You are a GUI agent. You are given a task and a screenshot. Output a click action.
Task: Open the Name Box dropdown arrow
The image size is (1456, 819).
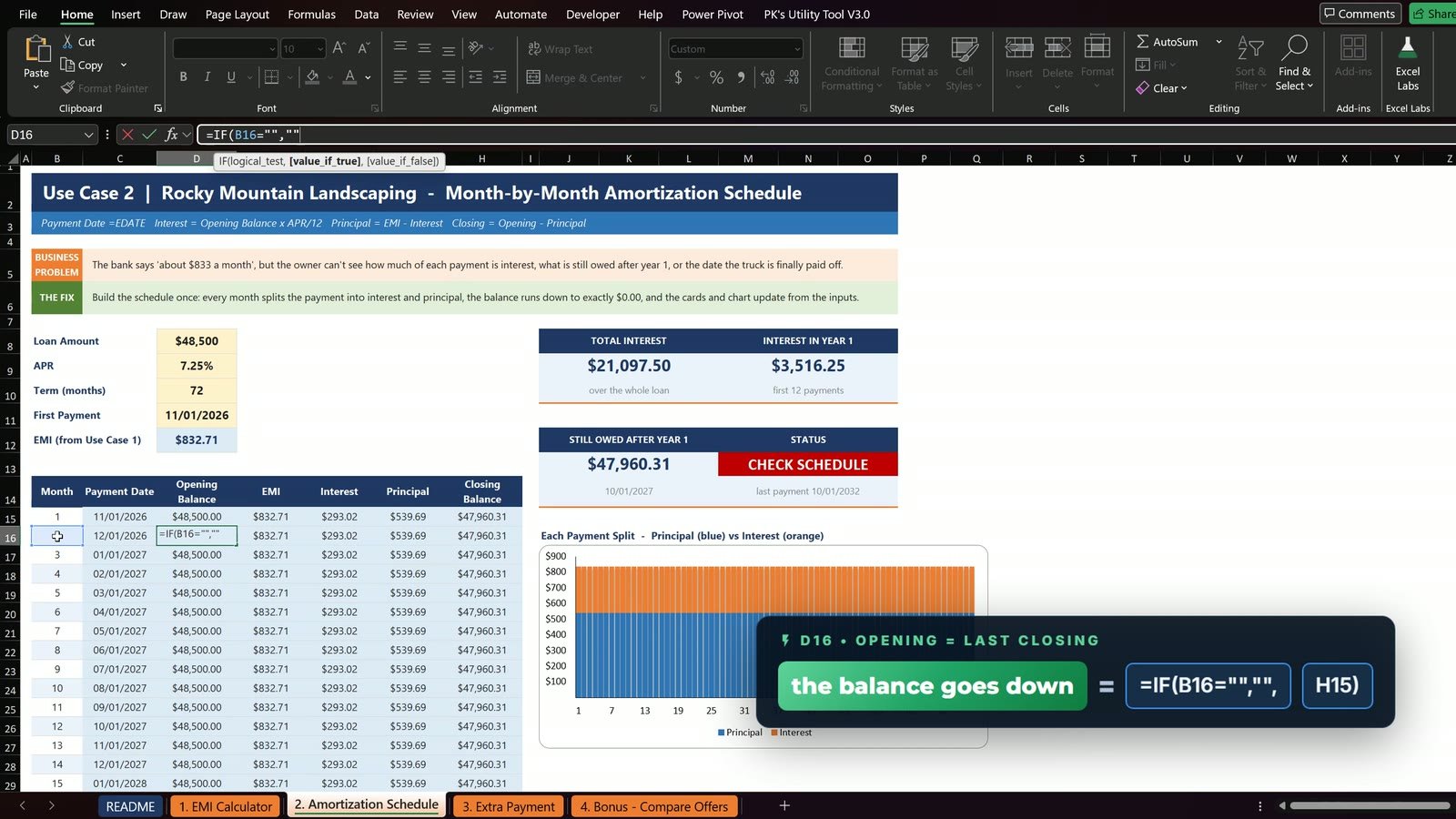click(88, 135)
